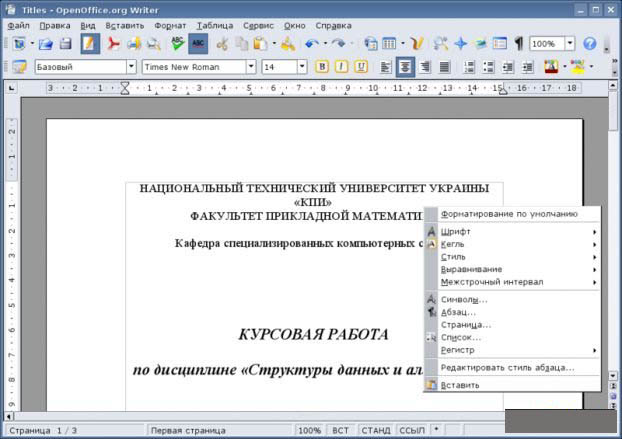
Task: Apply Highlighting color icon
Action: 578,67
